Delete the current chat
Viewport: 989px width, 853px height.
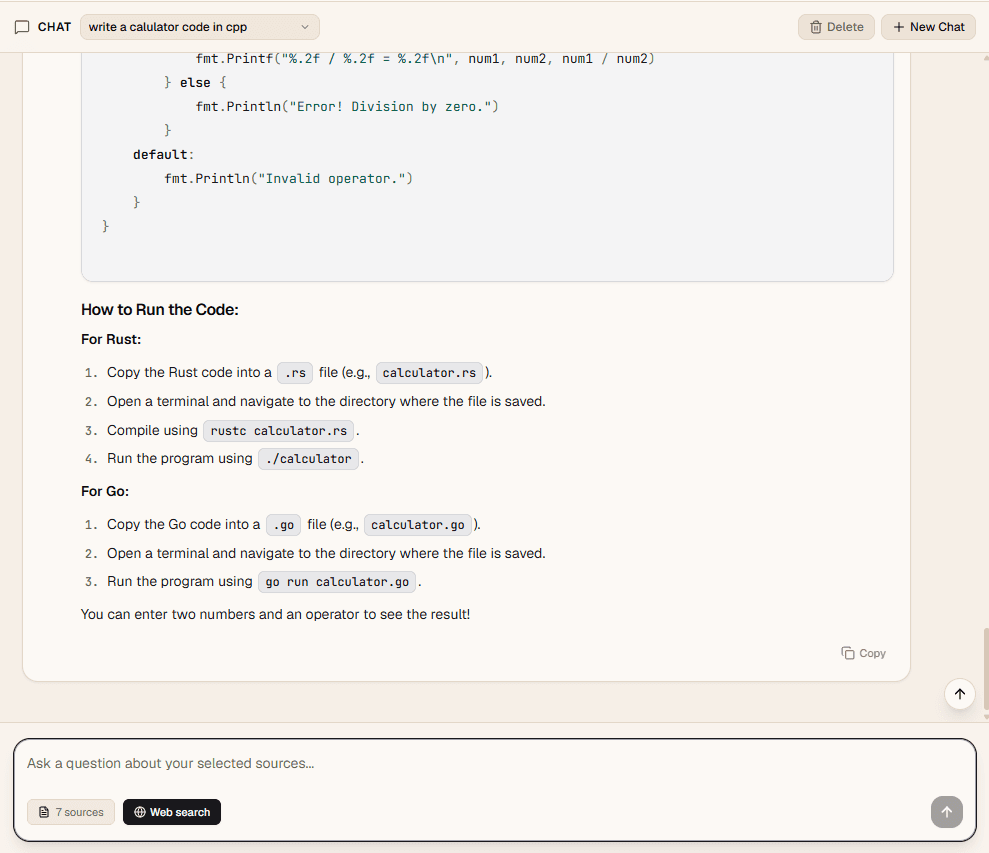(836, 27)
